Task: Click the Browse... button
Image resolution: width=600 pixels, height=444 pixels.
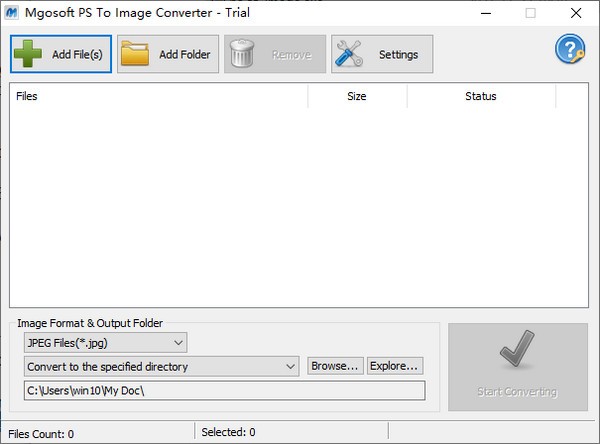Action: 335,366
